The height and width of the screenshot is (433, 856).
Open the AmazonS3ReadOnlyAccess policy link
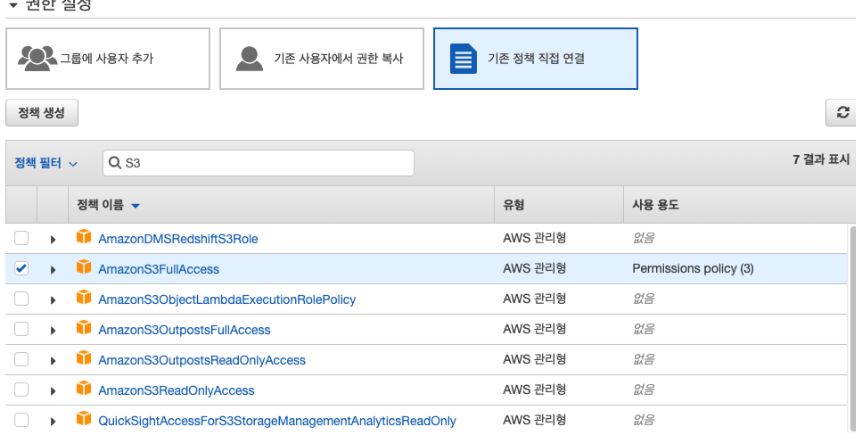click(x=176, y=390)
